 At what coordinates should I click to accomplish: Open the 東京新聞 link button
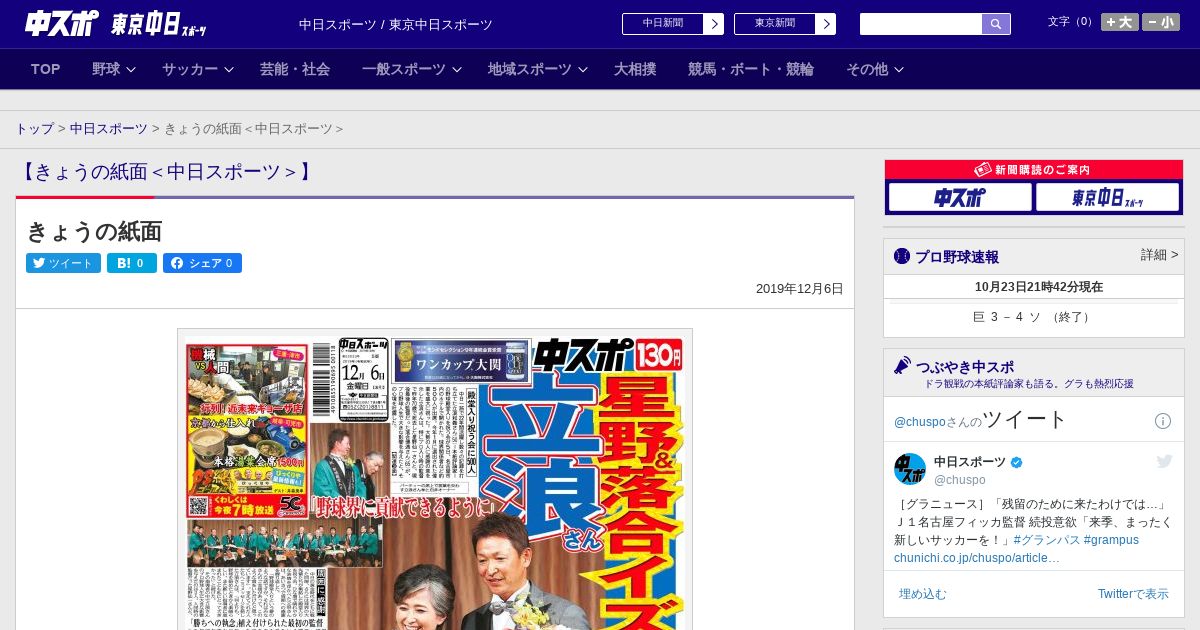pyautogui.click(x=785, y=24)
